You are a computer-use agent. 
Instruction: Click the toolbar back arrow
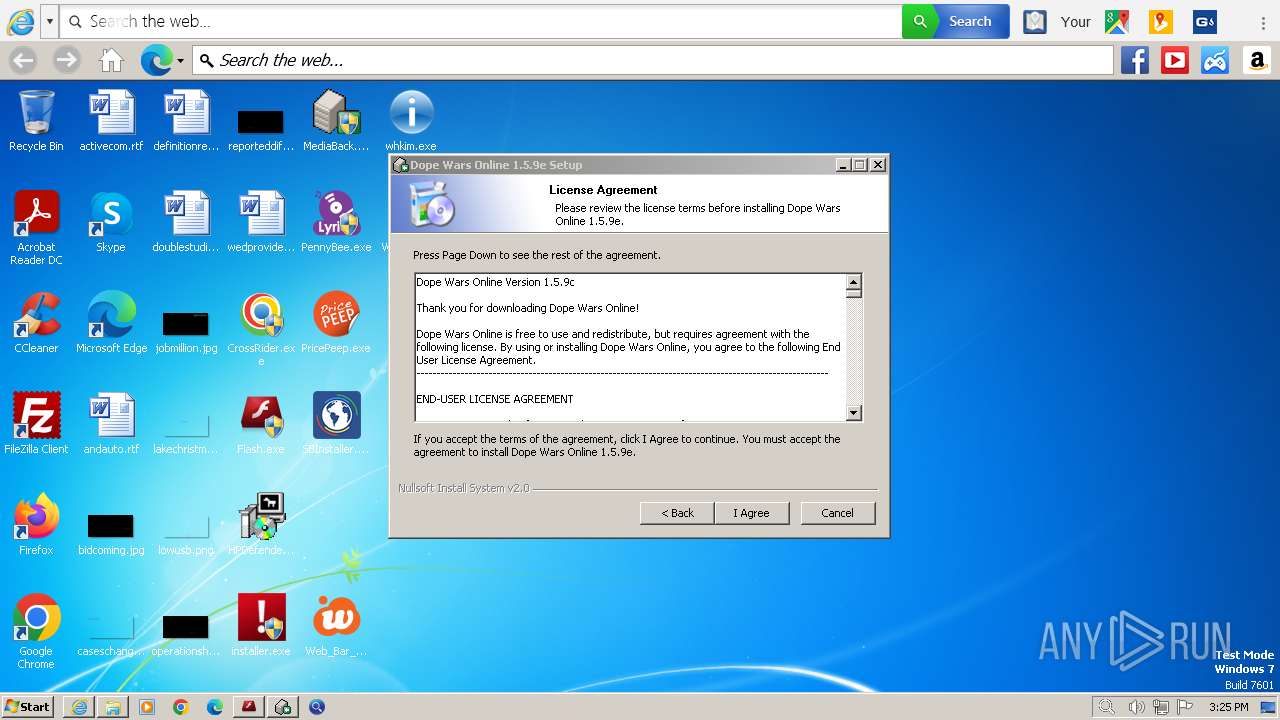coord(23,61)
